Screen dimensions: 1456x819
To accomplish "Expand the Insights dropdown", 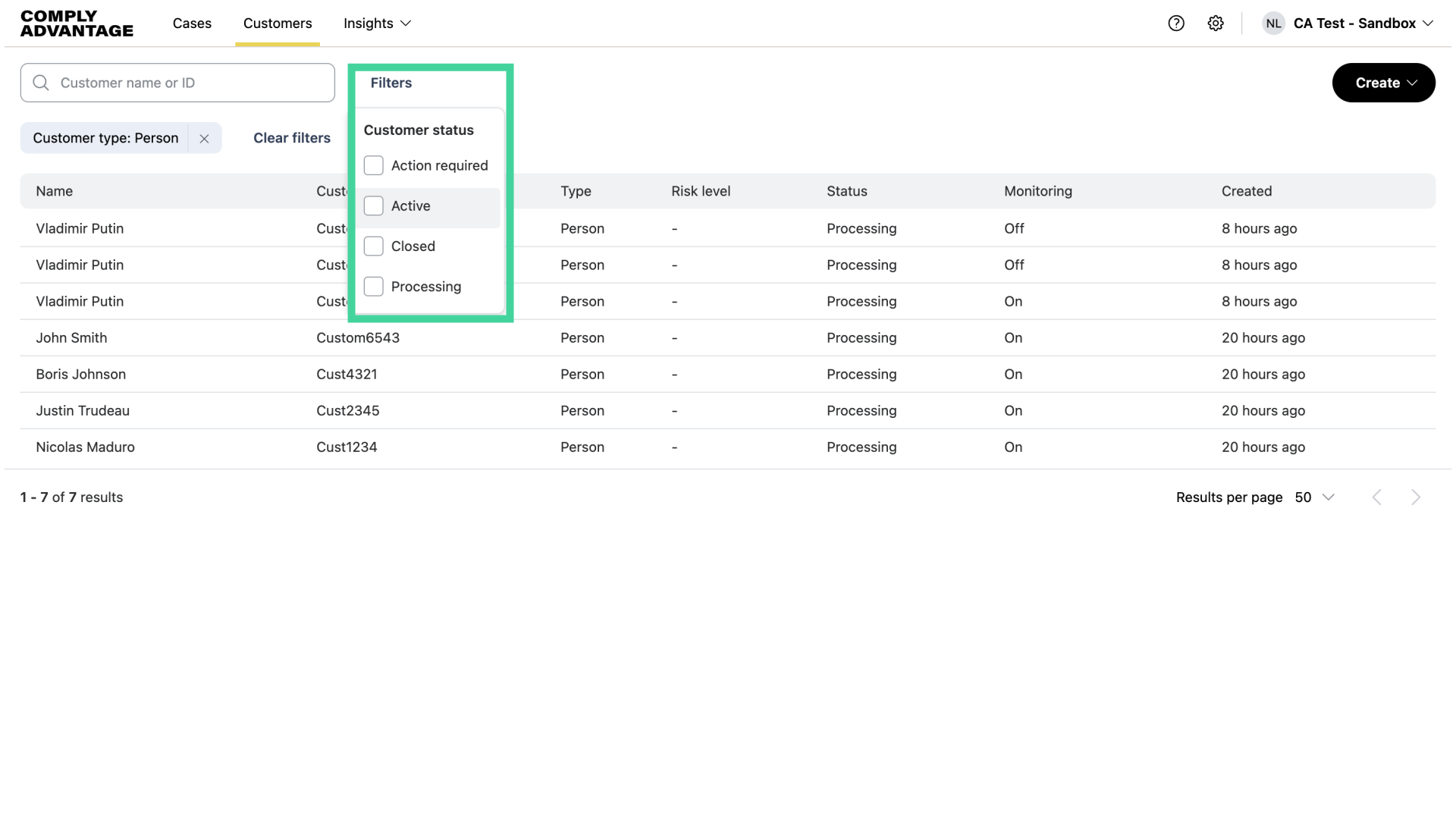I will pos(377,24).
